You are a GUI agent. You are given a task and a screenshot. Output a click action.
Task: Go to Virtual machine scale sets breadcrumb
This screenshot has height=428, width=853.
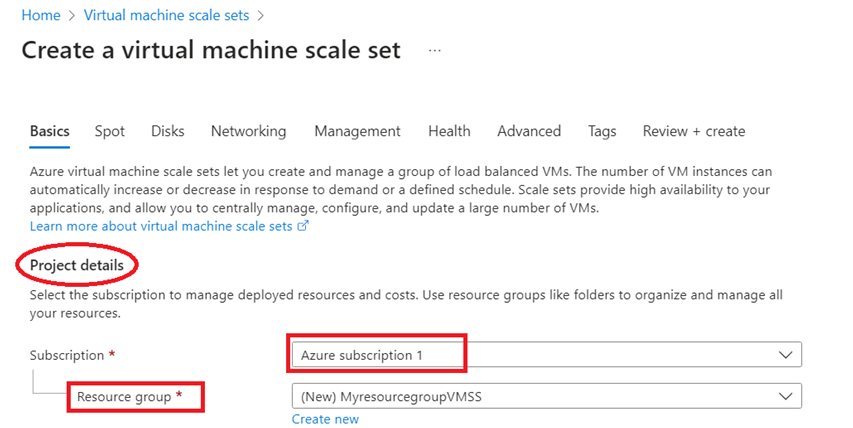pyautogui.click(x=166, y=16)
